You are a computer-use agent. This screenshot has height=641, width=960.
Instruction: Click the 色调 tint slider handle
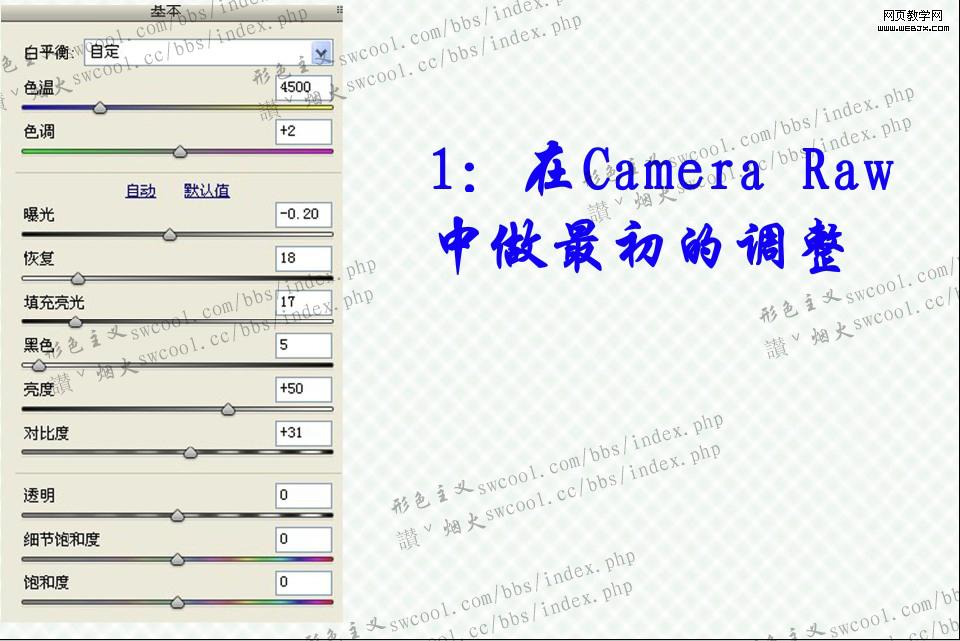[179, 152]
